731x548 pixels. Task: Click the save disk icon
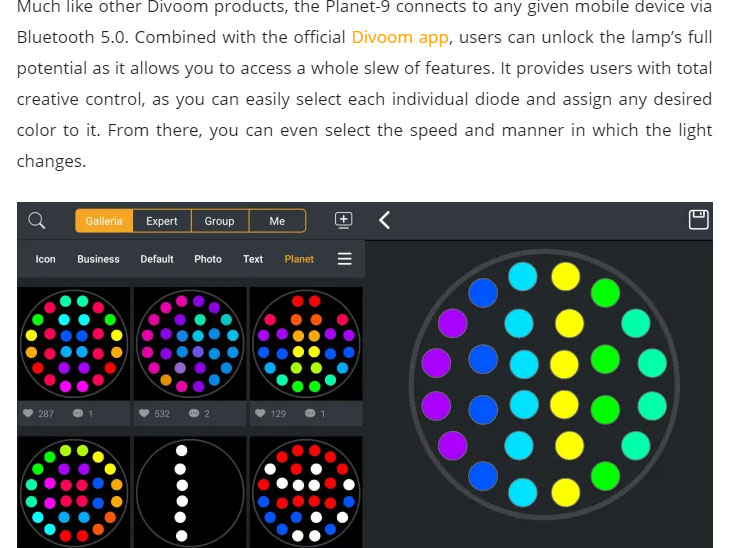pyautogui.click(x=698, y=220)
